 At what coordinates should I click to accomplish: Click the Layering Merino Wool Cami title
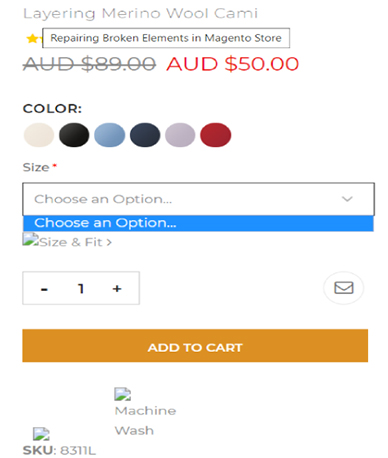[x=140, y=14]
